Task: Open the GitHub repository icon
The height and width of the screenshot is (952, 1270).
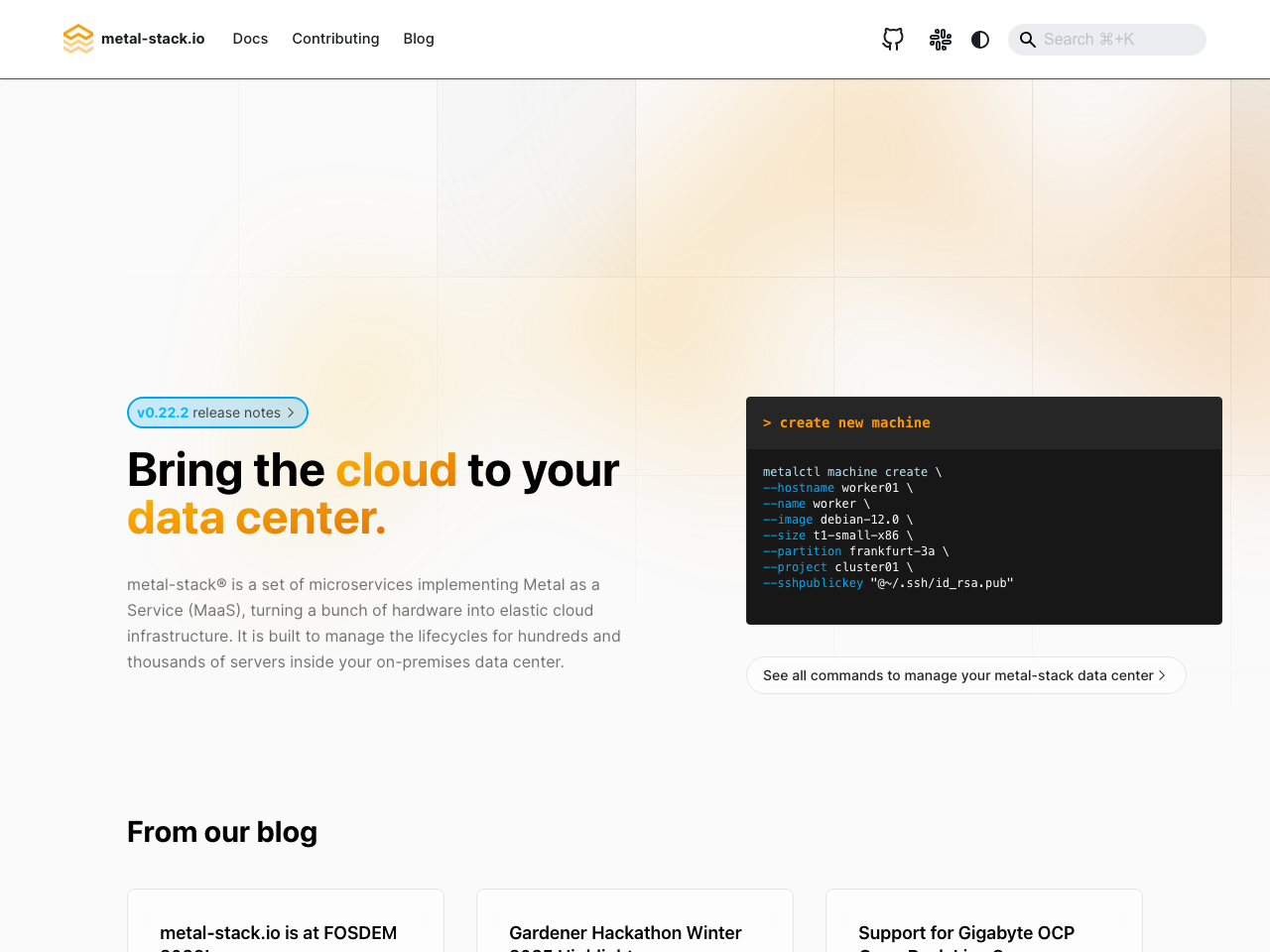Action: click(893, 39)
